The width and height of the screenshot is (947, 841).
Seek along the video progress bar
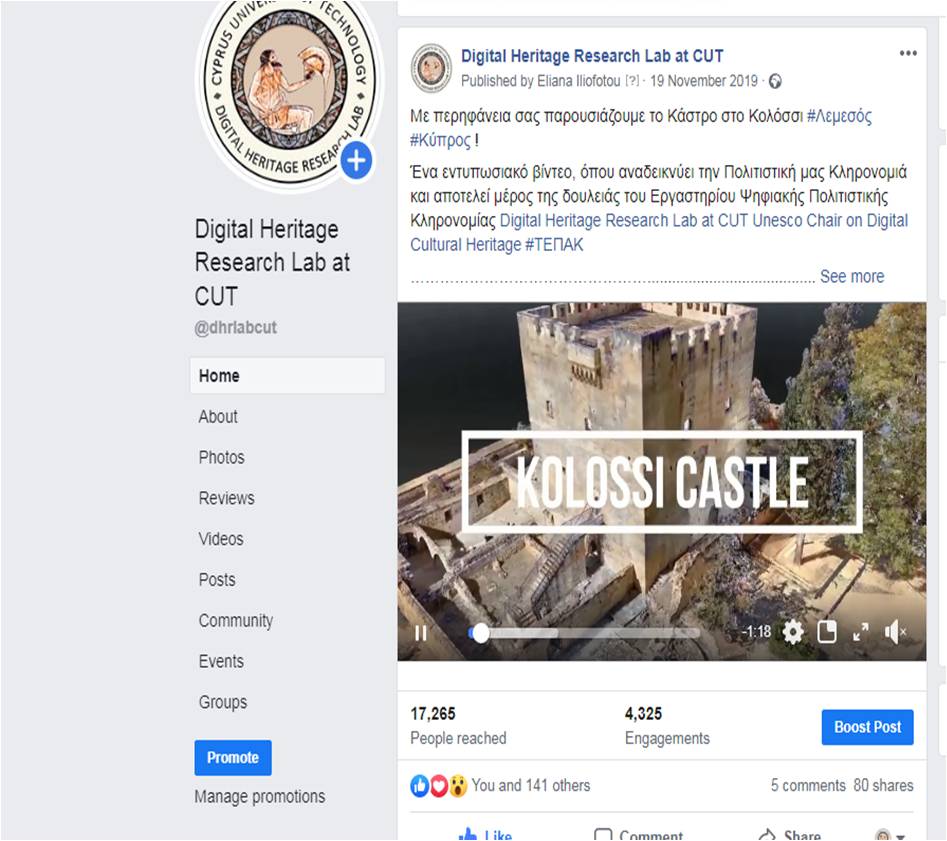pyautogui.click(x=584, y=633)
